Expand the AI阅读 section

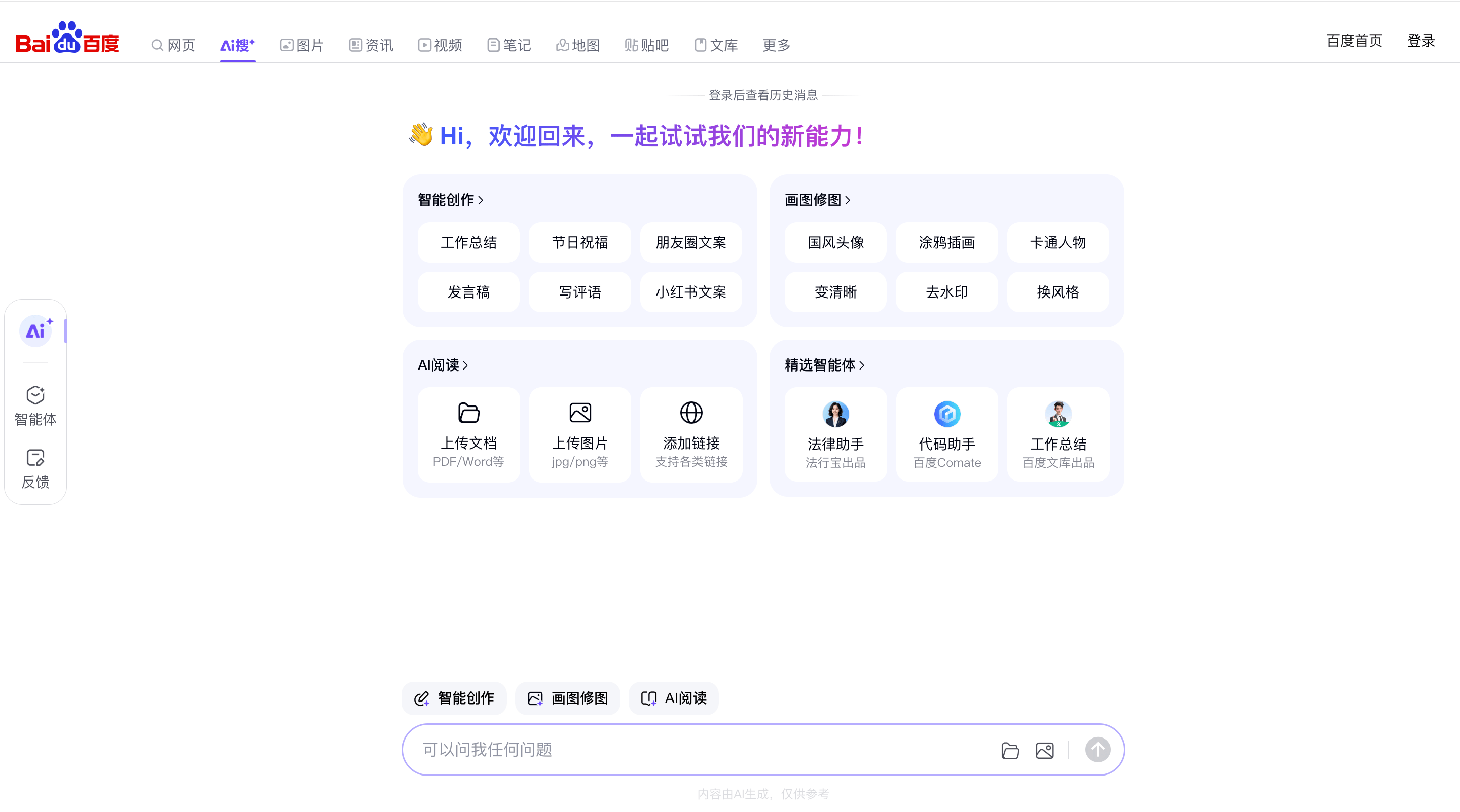point(443,365)
